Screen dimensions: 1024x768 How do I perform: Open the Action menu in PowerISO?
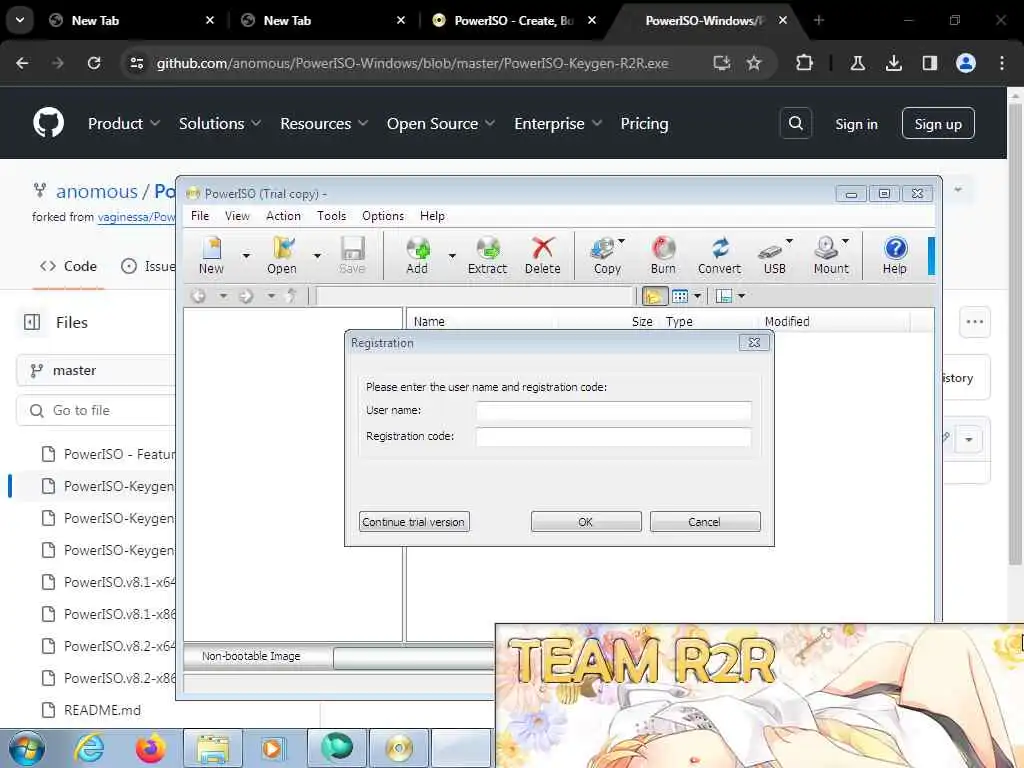tap(283, 216)
